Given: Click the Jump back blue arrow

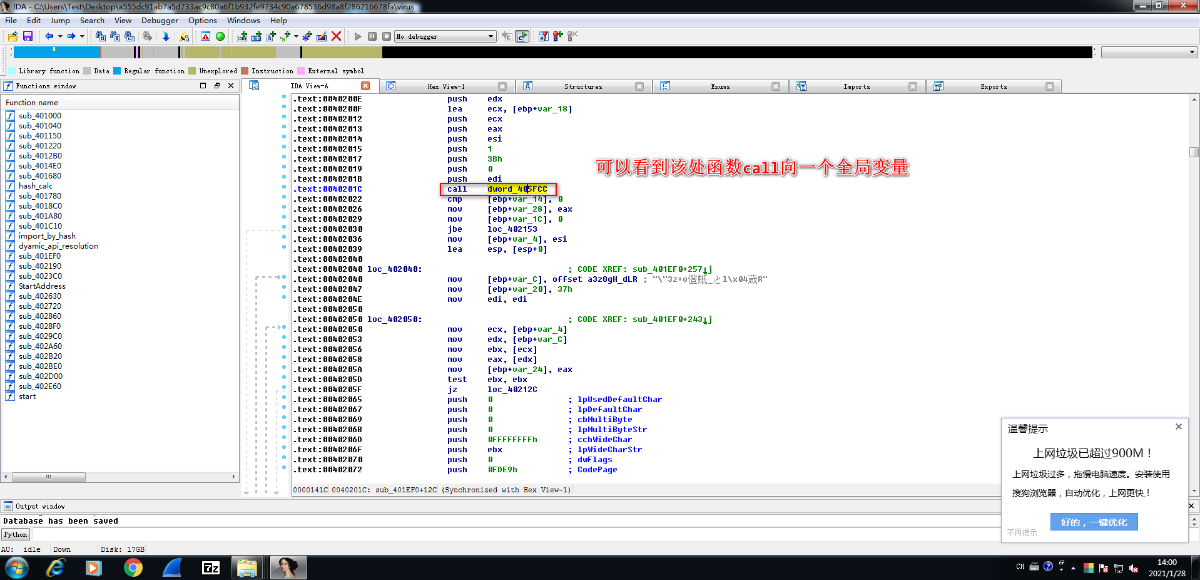Looking at the screenshot, I should pos(48,36).
